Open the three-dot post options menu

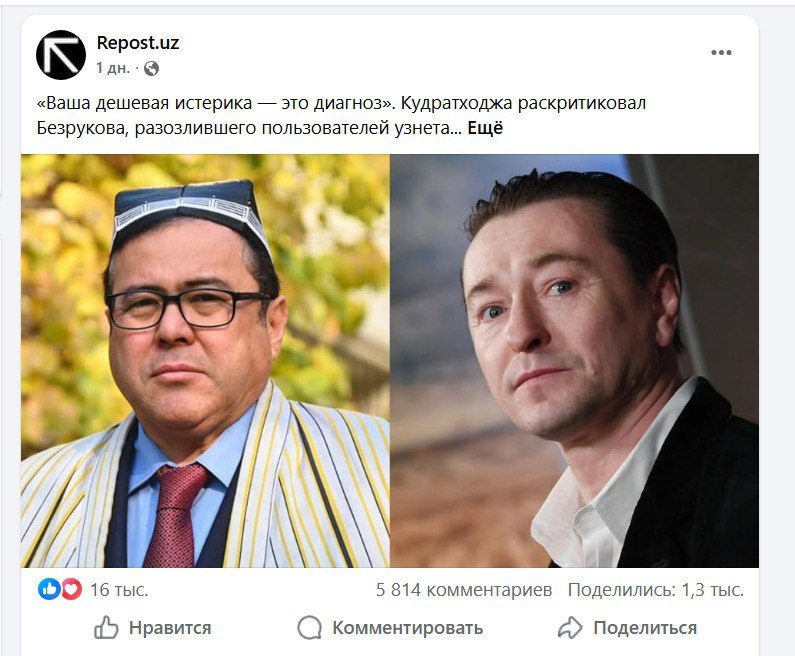pos(721,53)
